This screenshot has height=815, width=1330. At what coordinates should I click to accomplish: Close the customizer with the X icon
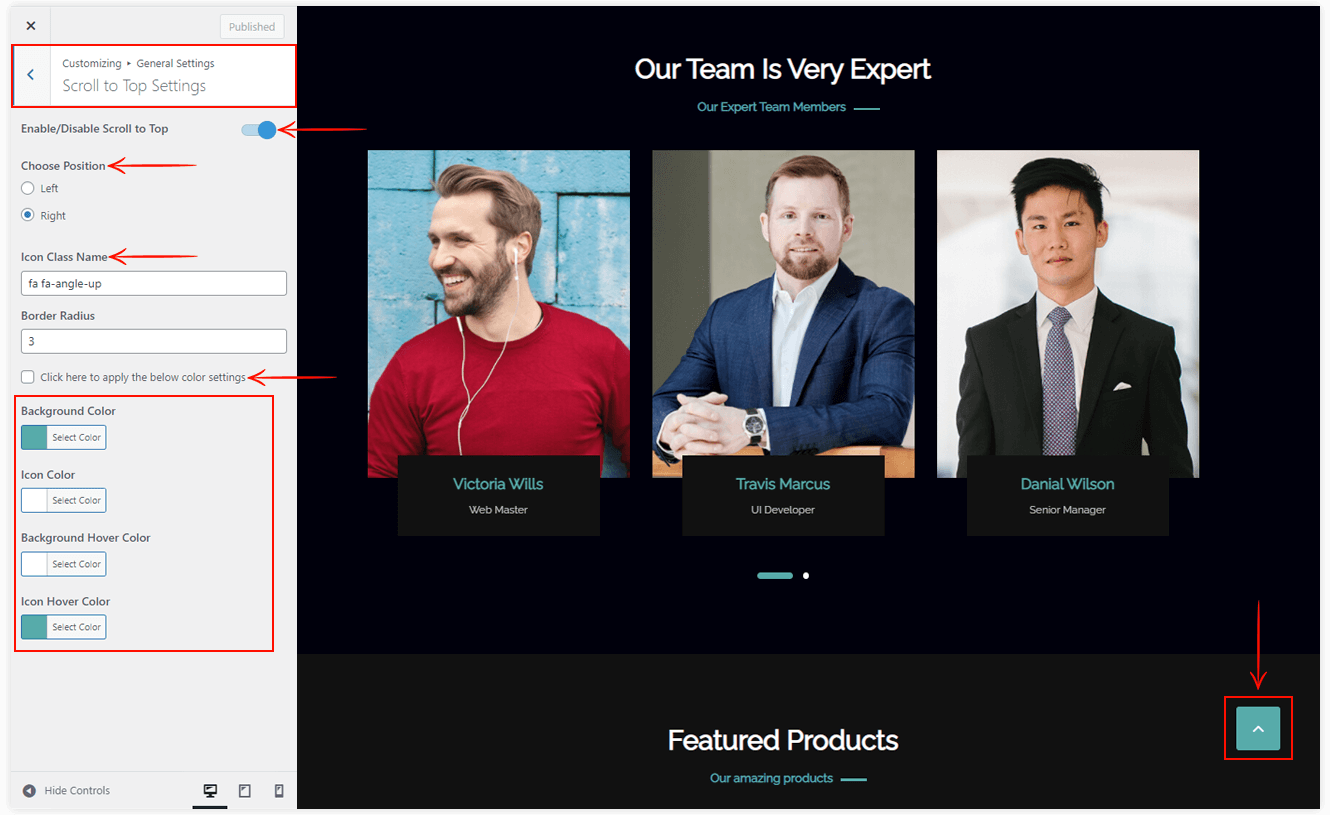tap(31, 26)
